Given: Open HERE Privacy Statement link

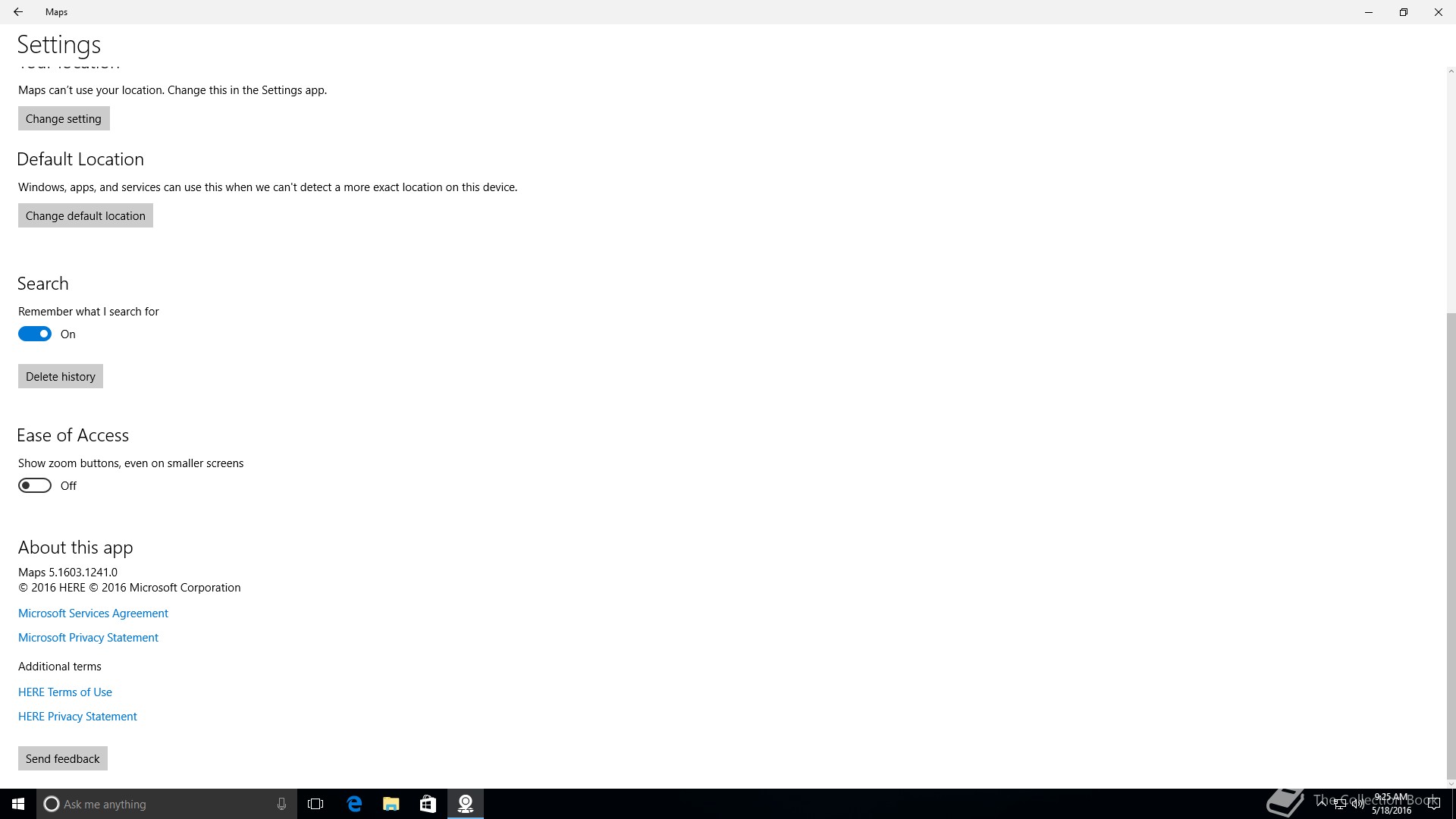Looking at the screenshot, I should tap(77, 716).
